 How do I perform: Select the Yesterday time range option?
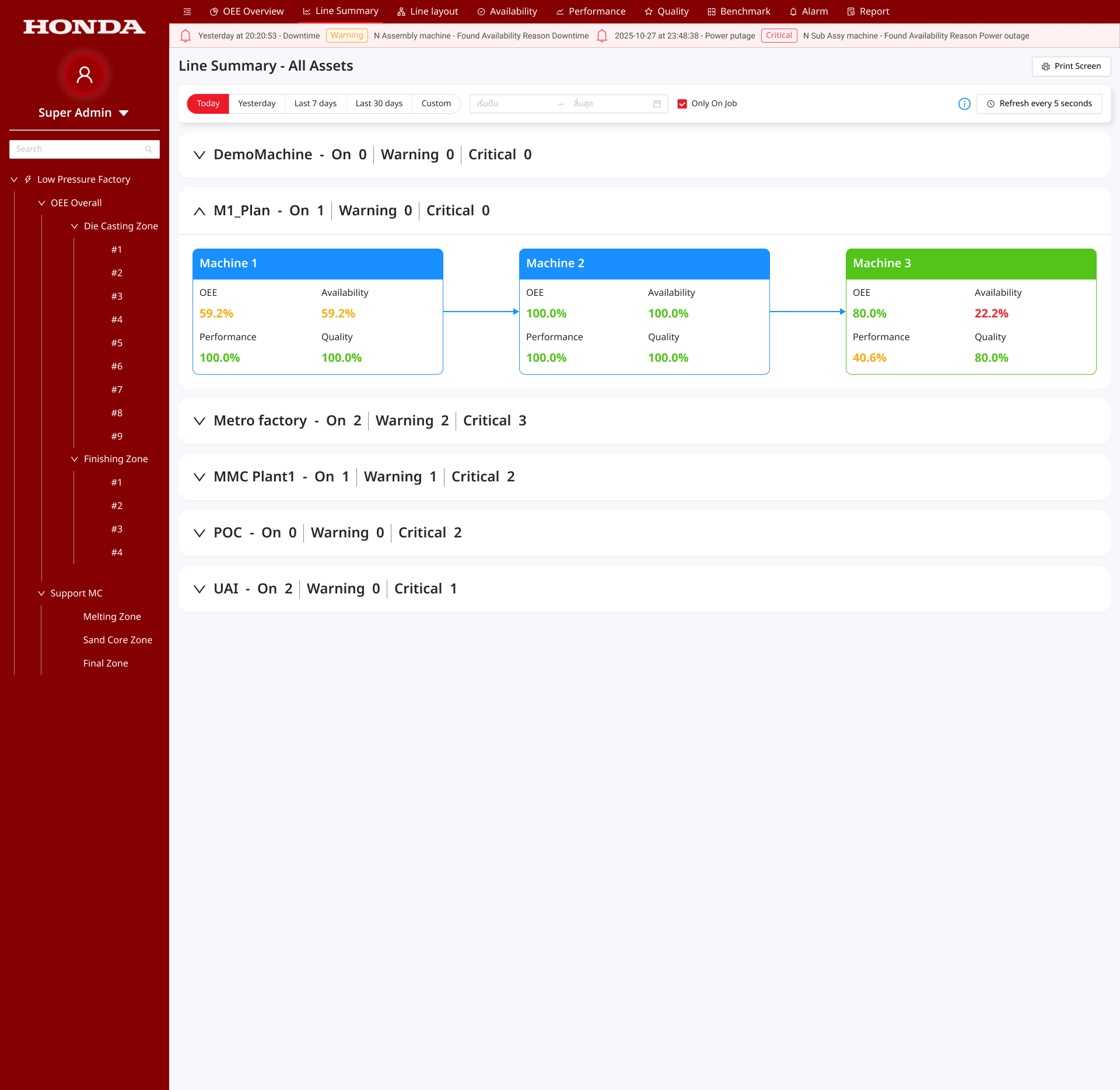pos(257,104)
